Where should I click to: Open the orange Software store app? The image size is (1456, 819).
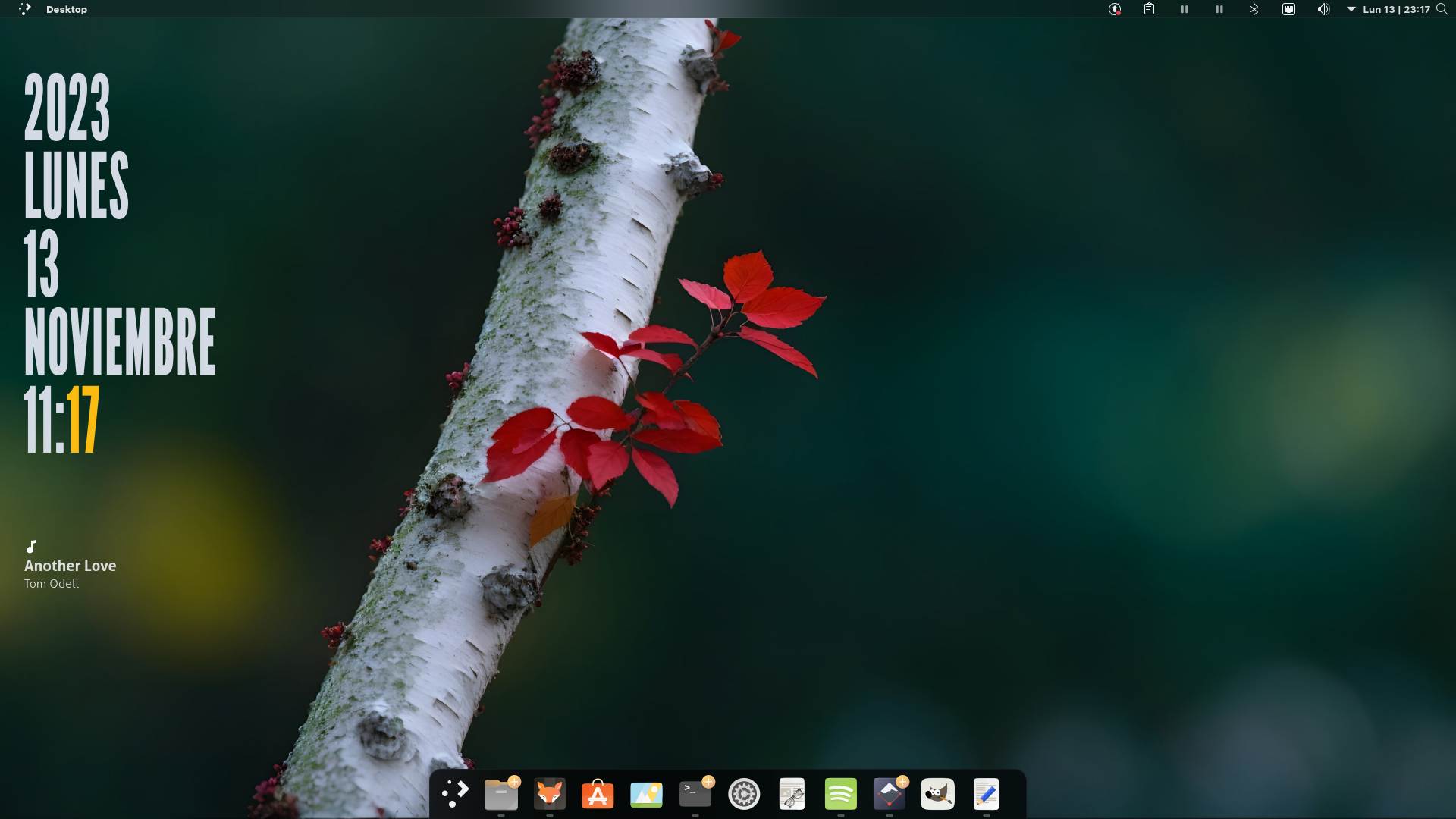tap(598, 794)
